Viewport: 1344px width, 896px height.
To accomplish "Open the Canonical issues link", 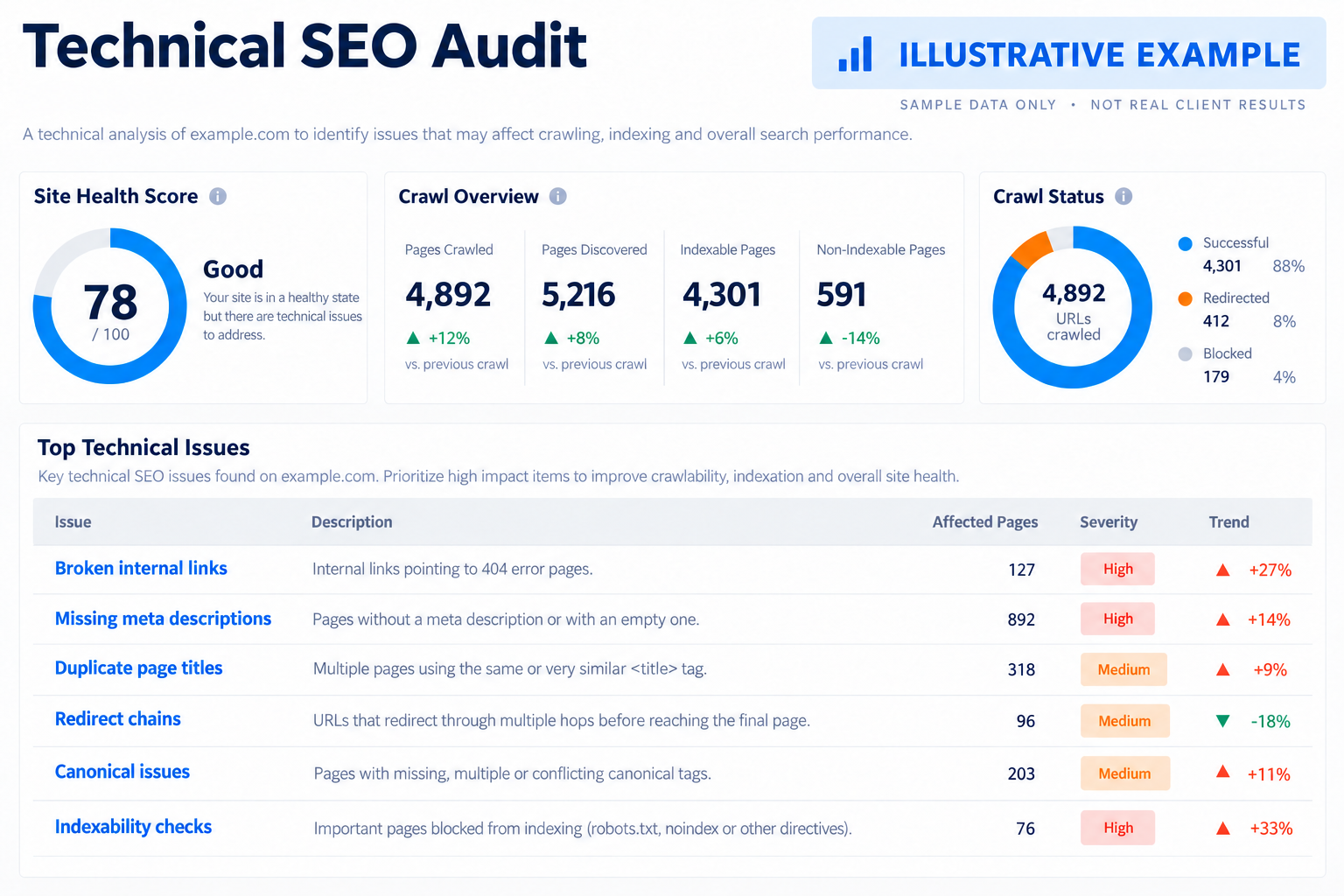I will pyautogui.click(x=122, y=772).
